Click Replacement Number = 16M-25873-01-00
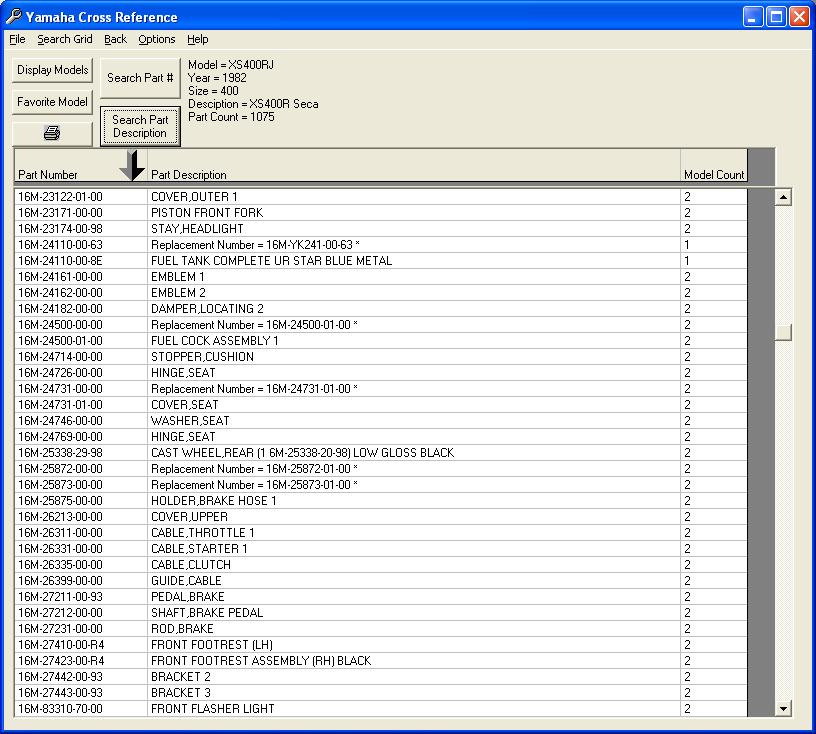The height and width of the screenshot is (734, 816). click(254, 485)
